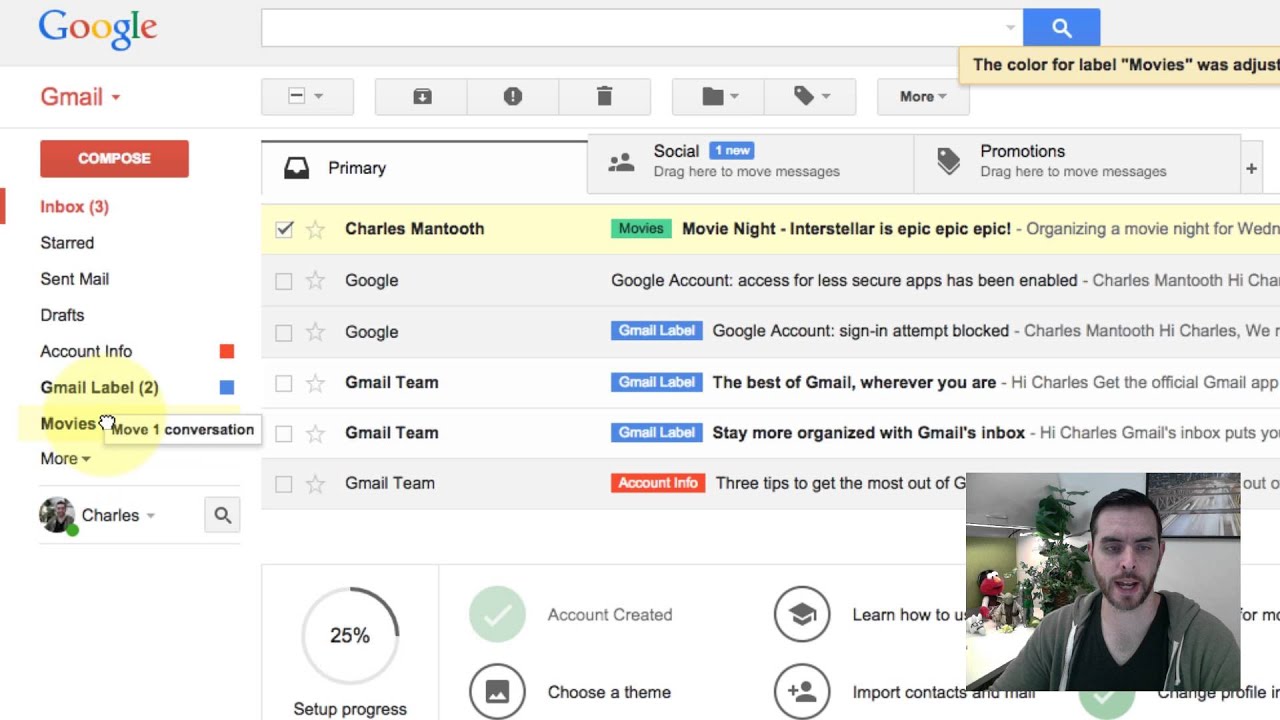Screen dimensions: 1280x720
Task: Click the Import contacts person icon
Action: [802, 691]
